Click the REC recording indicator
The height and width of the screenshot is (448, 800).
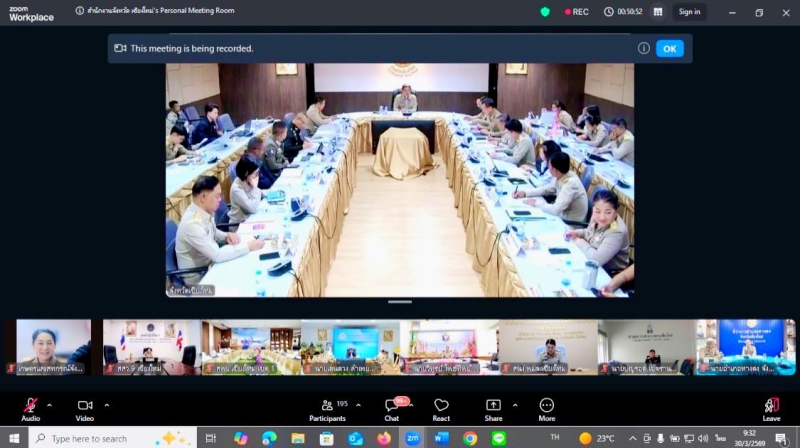577,12
